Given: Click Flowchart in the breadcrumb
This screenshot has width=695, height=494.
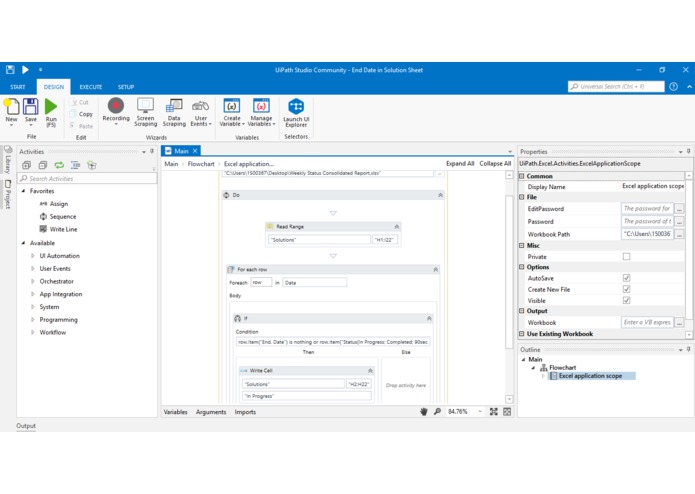Looking at the screenshot, I should tap(201, 164).
